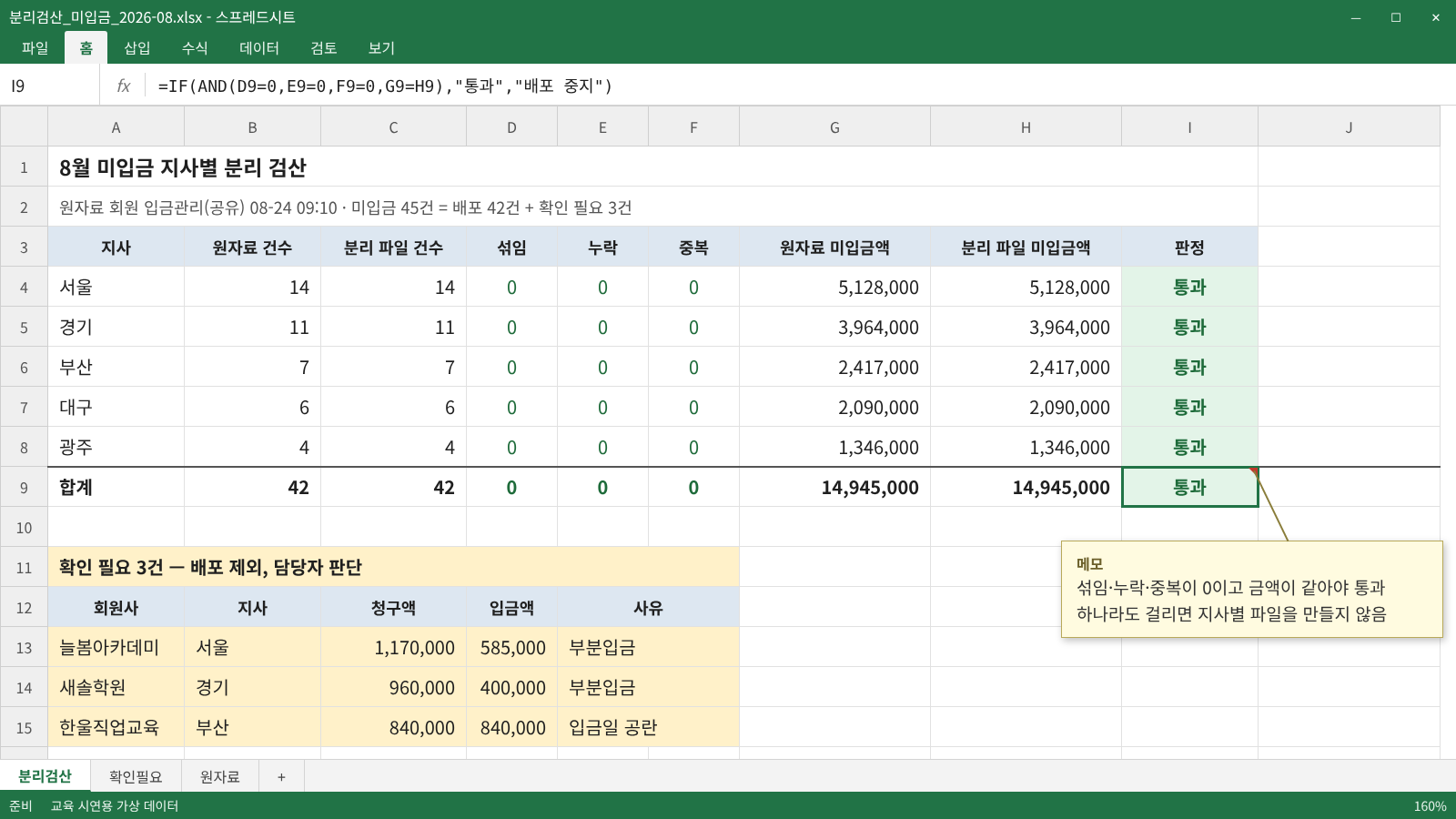
Task: Select the 사유 header cell in row 12
Action: click(x=648, y=607)
